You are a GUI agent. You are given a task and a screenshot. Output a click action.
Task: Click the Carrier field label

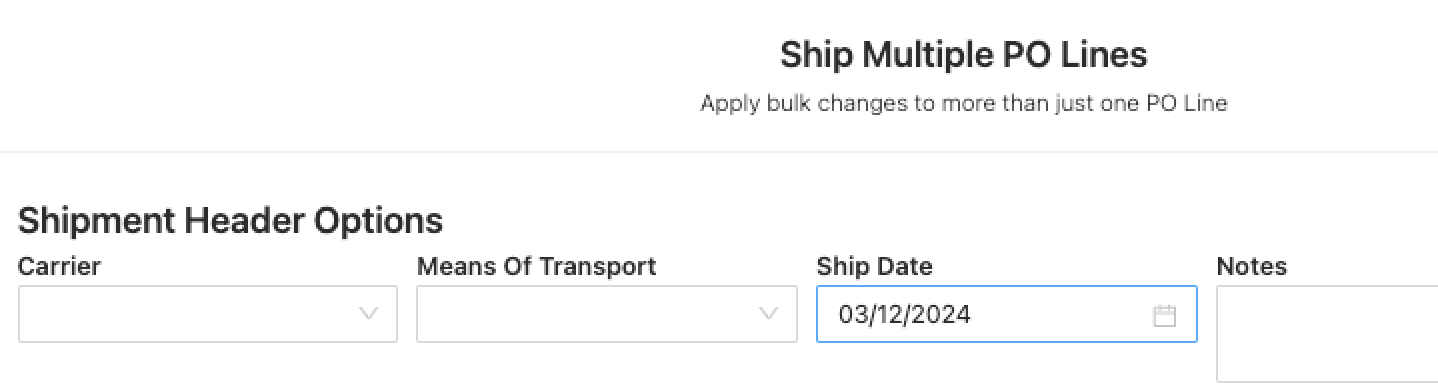pyautogui.click(x=59, y=266)
